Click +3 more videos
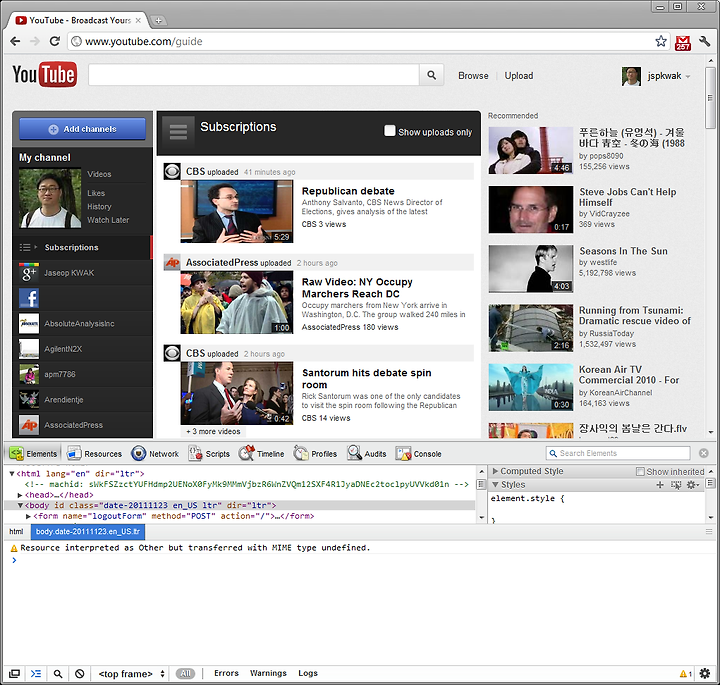Image resolution: width=720 pixels, height=685 pixels. 213,432
